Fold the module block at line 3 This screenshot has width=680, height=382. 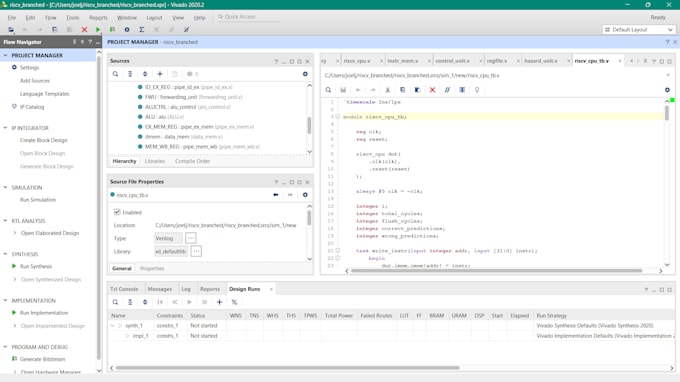[x=337, y=117]
